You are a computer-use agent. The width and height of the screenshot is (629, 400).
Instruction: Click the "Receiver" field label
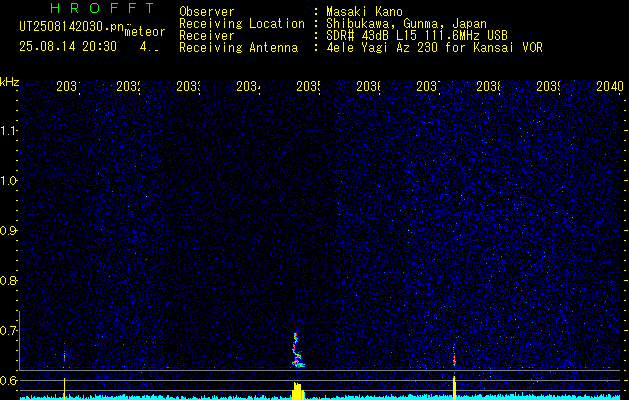(207, 36)
